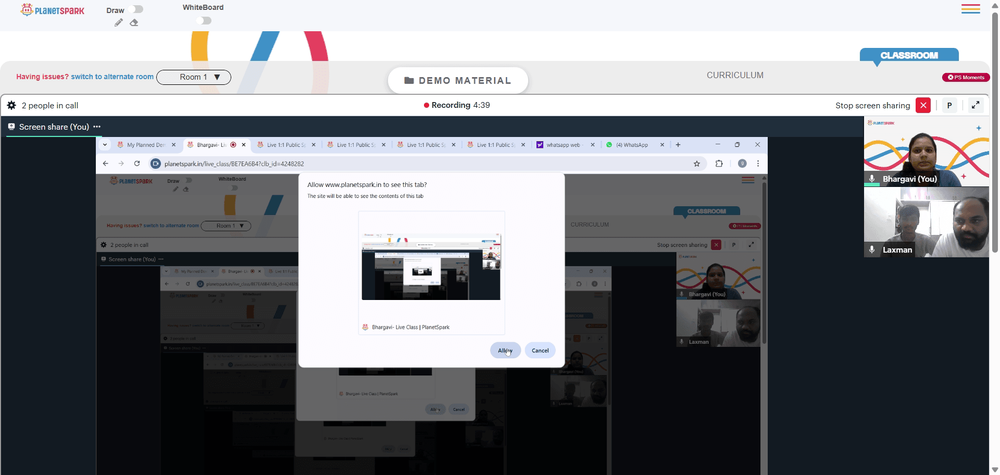This screenshot has width=1000, height=475.
Task: Click the forward arrow in shared browser
Action: [x=121, y=164]
